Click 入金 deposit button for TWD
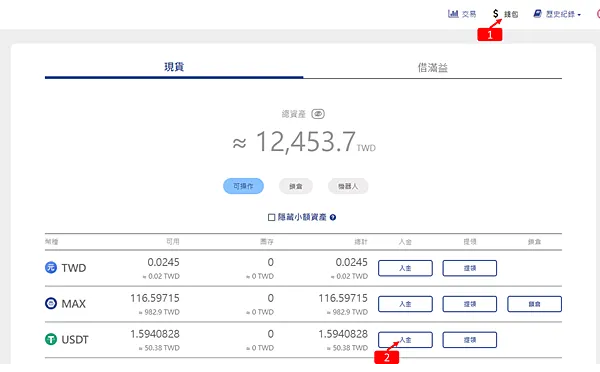The height and width of the screenshot is (372, 600). click(405, 268)
